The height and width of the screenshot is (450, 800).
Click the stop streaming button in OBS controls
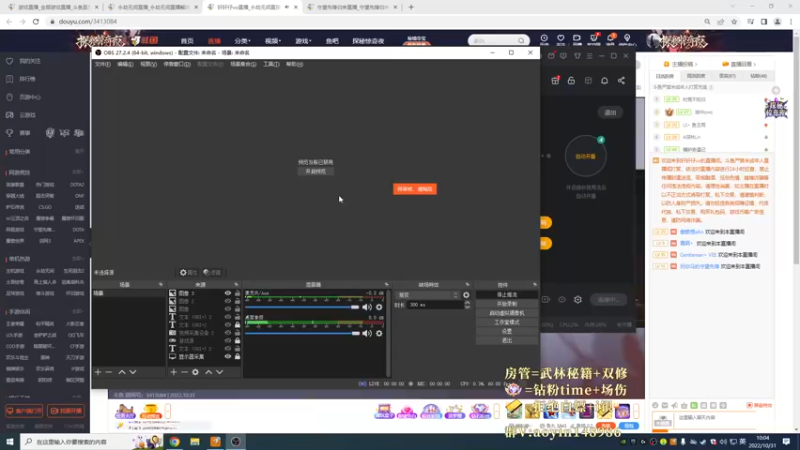[507, 295]
